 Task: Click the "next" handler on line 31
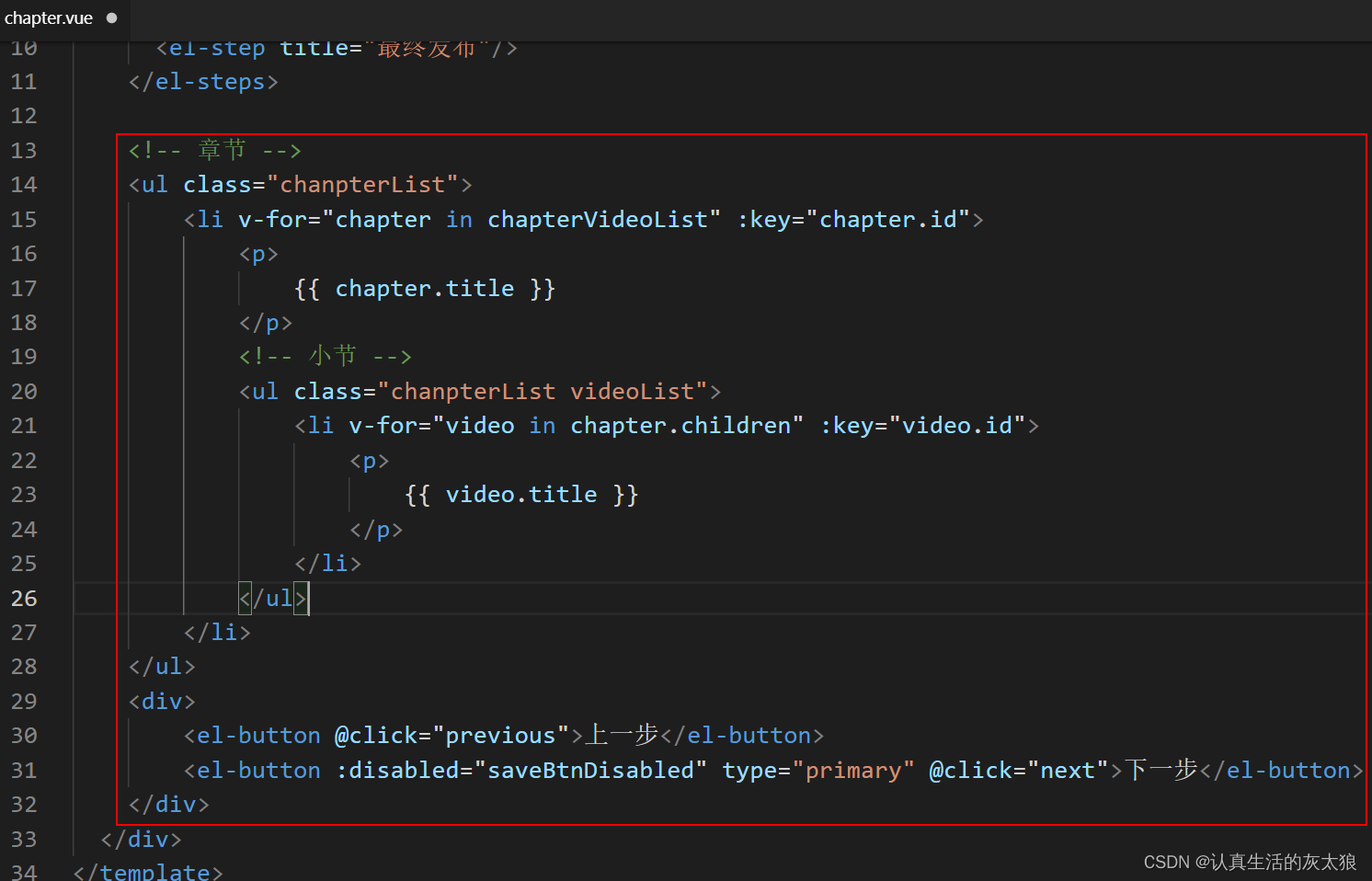click(x=1068, y=770)
